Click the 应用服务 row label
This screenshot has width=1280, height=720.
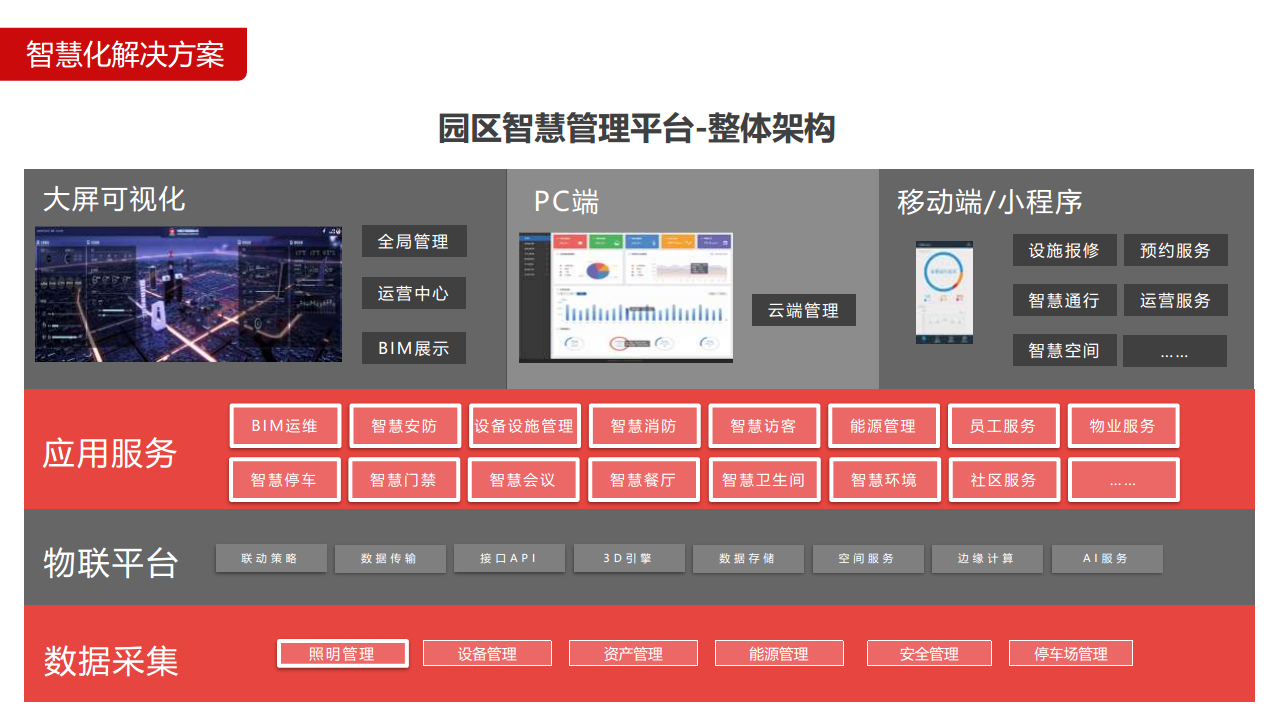click(109, 453)
